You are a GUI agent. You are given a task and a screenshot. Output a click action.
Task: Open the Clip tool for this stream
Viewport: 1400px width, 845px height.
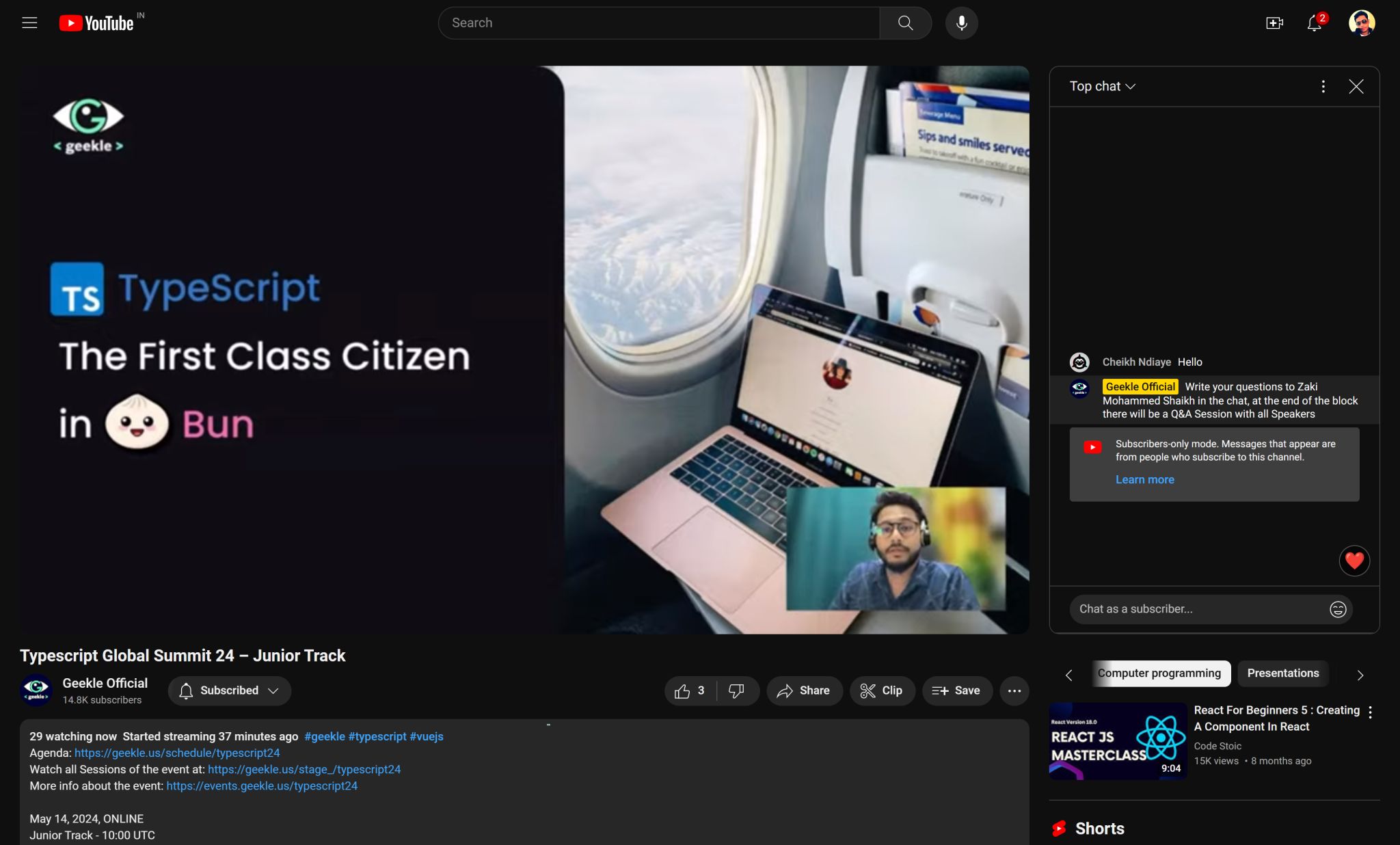click(x=882, y=690)
